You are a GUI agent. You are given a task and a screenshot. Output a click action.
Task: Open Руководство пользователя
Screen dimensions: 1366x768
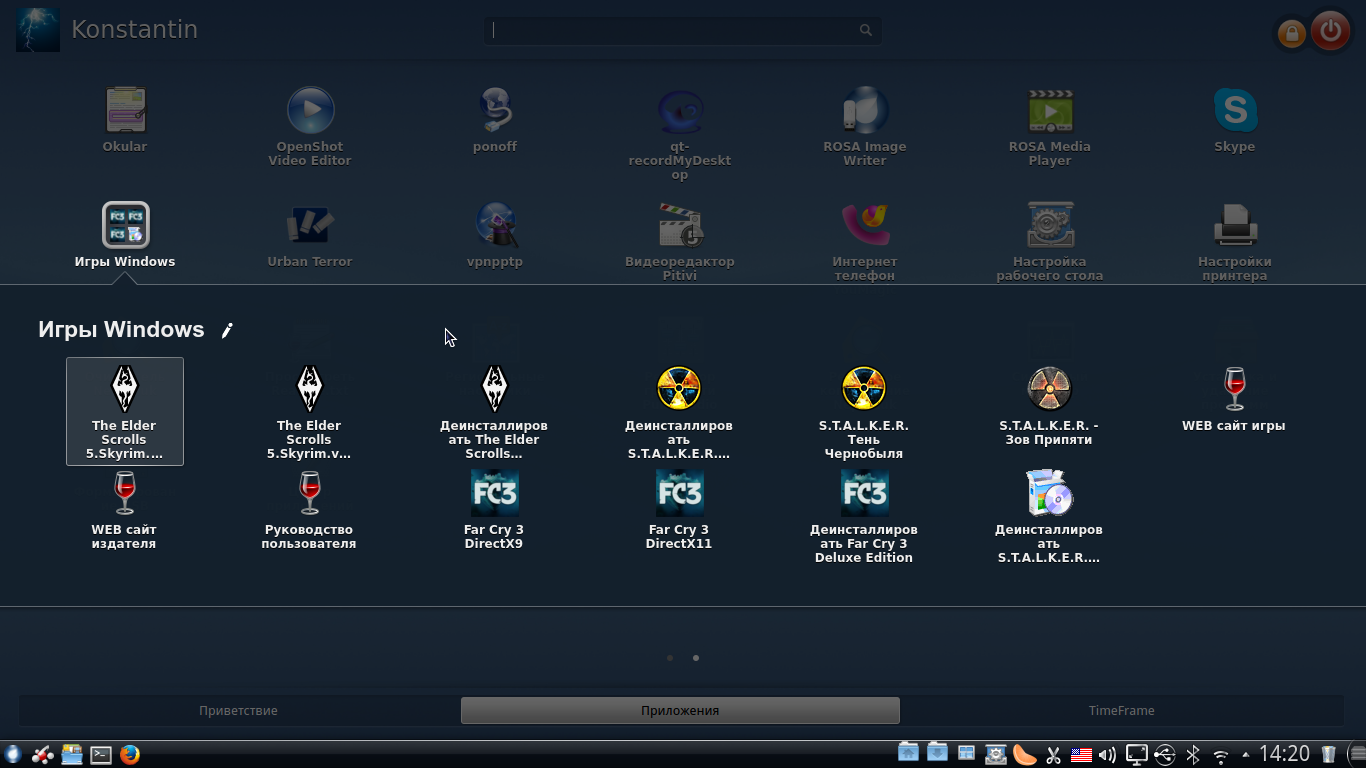(310, 509)
